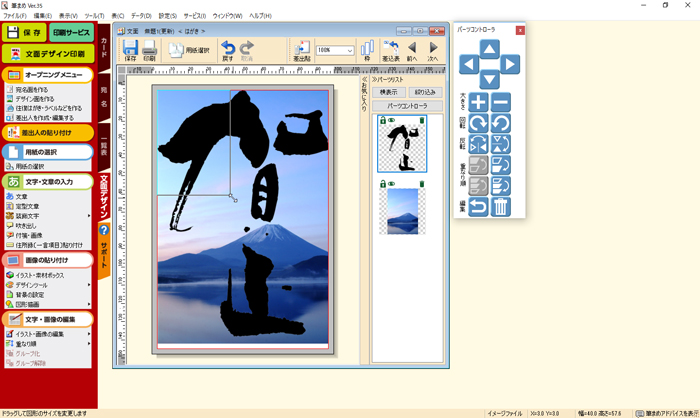Toggle the lock icon on the calligraphy part

tap(382, 121)
